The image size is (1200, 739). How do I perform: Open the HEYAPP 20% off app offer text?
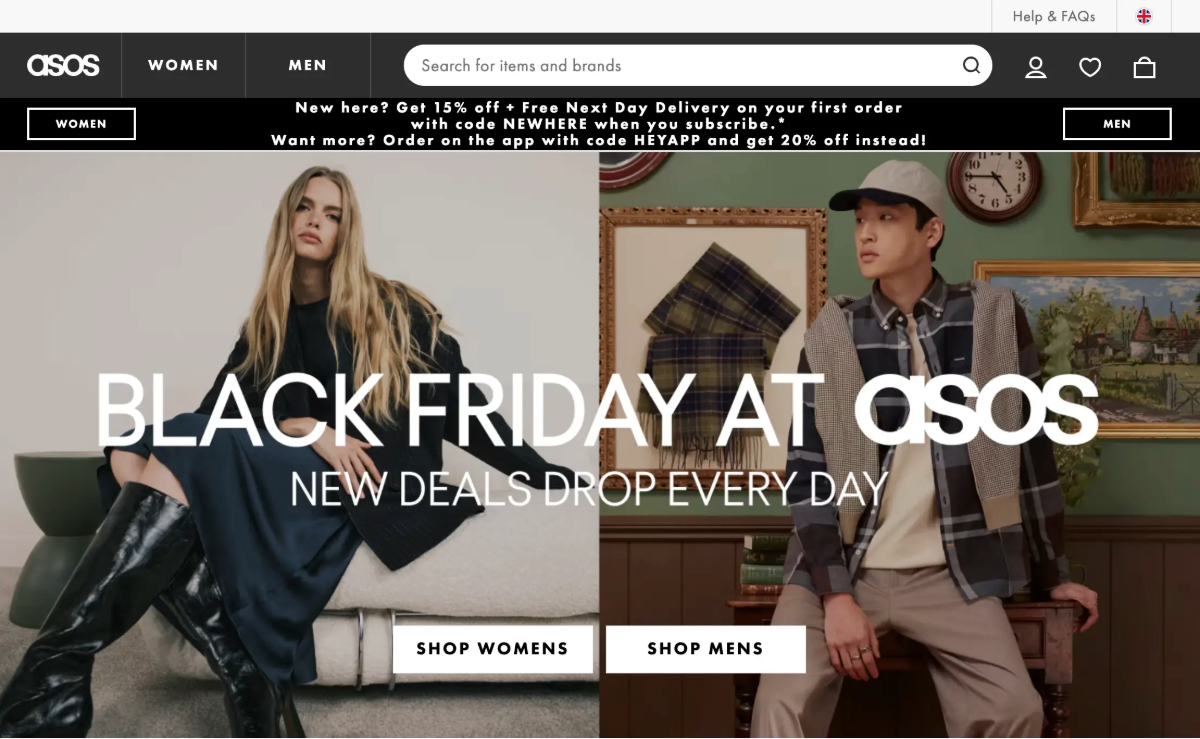click(599, 141)
